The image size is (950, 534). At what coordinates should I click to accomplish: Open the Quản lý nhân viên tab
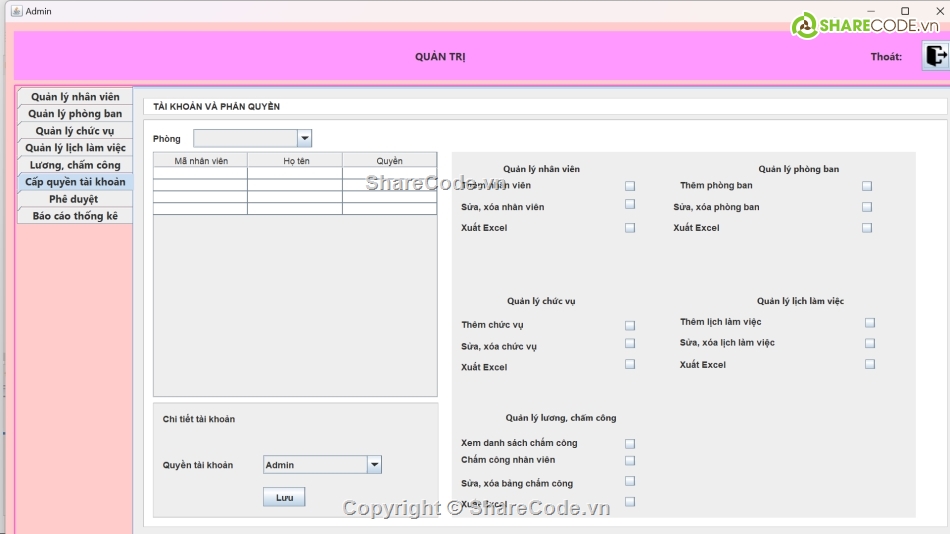tap(75, 97)
